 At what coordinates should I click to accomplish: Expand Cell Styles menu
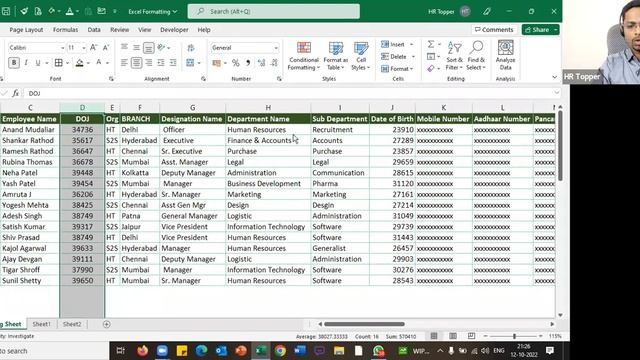(x=361, y=56)
